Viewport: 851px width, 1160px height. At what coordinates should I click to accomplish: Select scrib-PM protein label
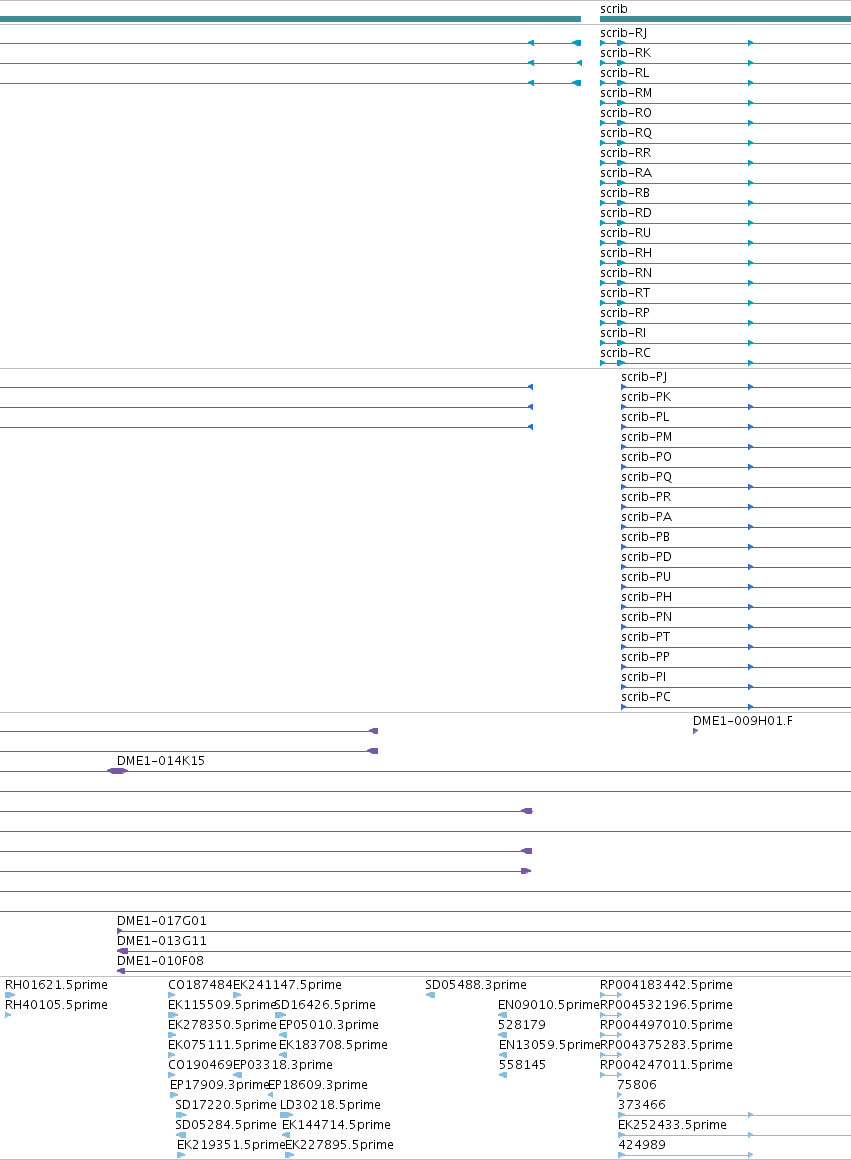tap(647, 436)
